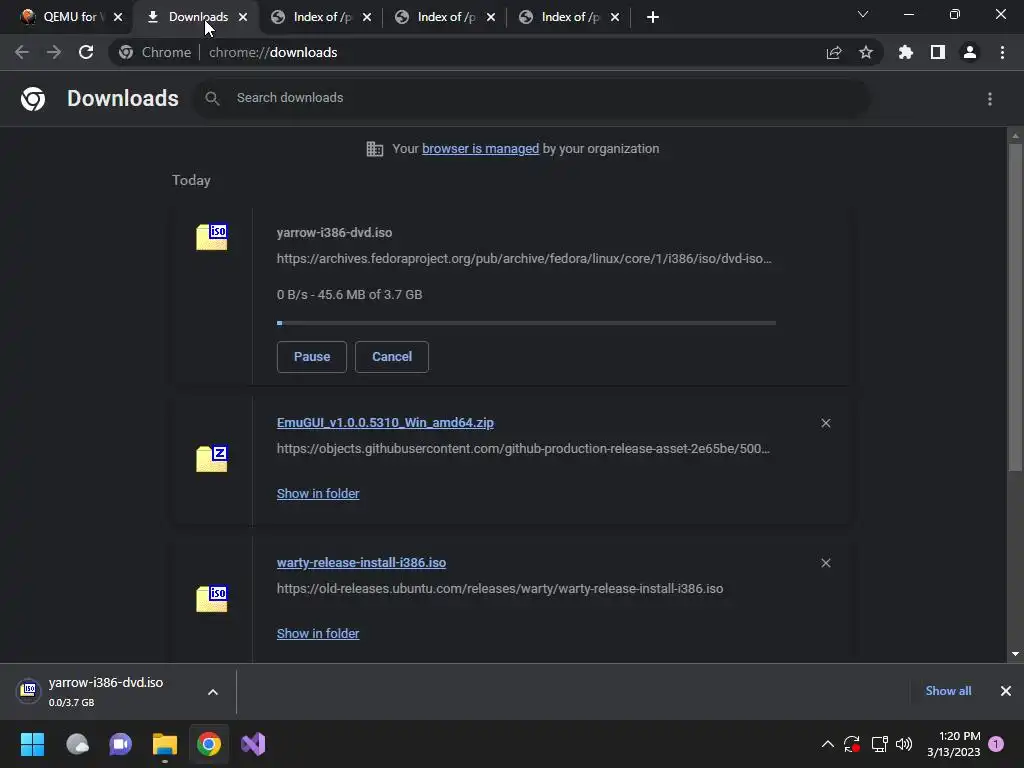Click yarrow-i386-dvd.iso file icon
This screenshot has height=768, width=1024.
point(212,236)
